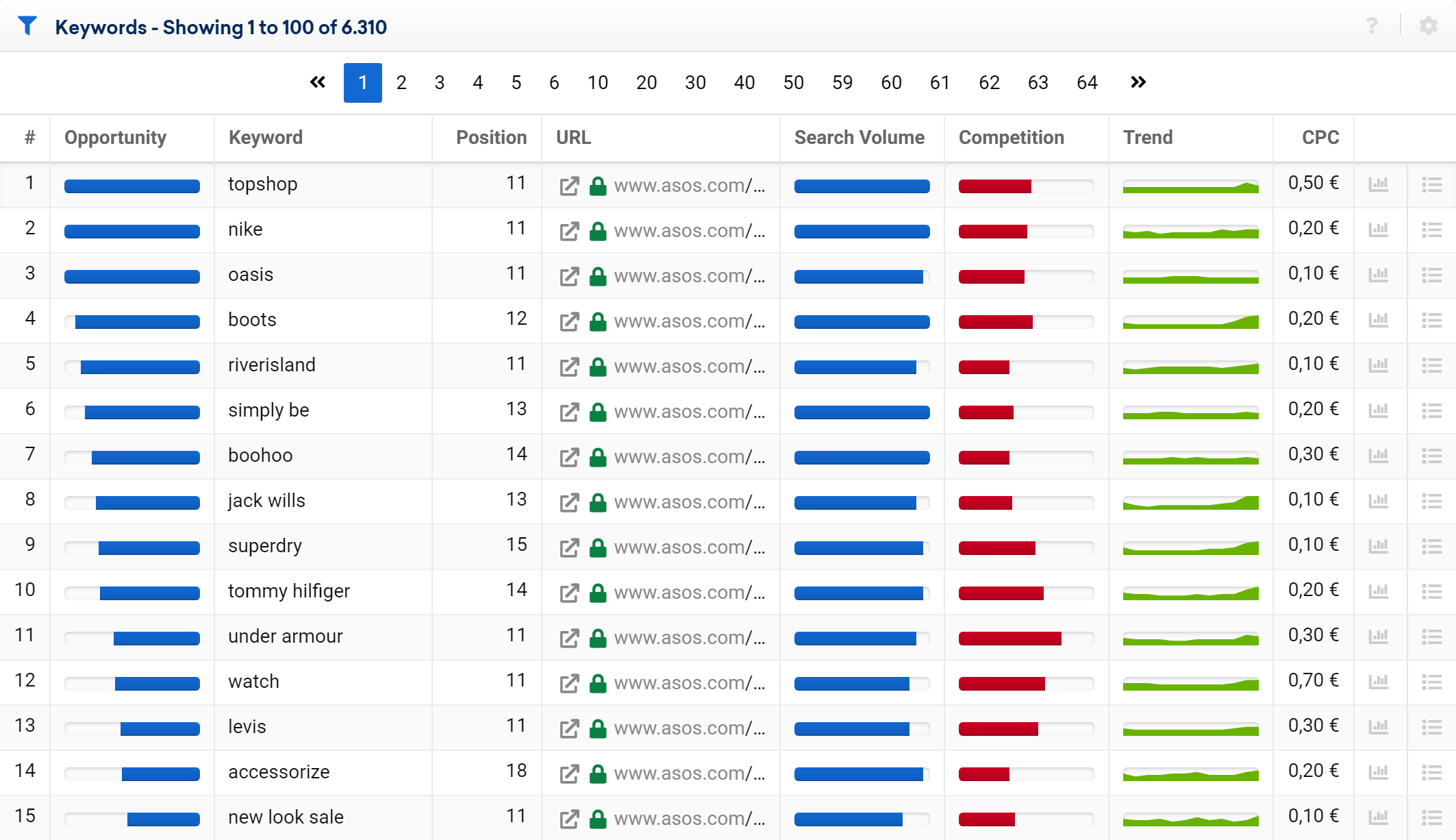
Task: Open external link icon in topshop row
Action: 570,186
